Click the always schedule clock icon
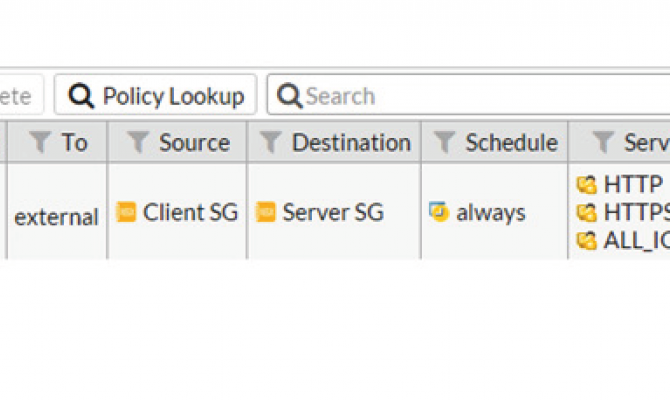The height and width of the screenshot is (400, 670). click(x=438, y=212)
